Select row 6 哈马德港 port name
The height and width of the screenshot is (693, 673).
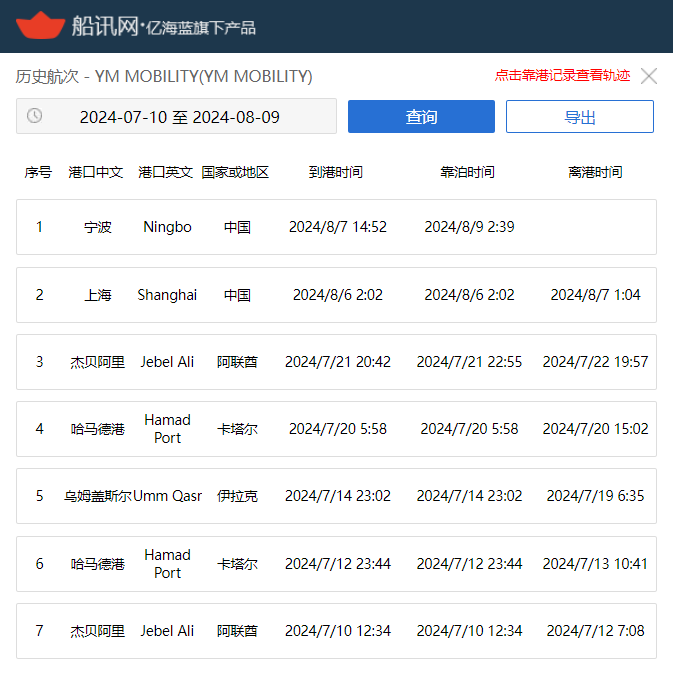click(x=98, y=564)
